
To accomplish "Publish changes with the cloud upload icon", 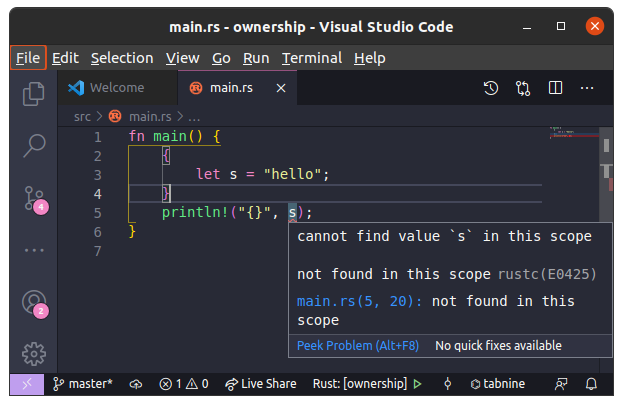I will point(136,384).
